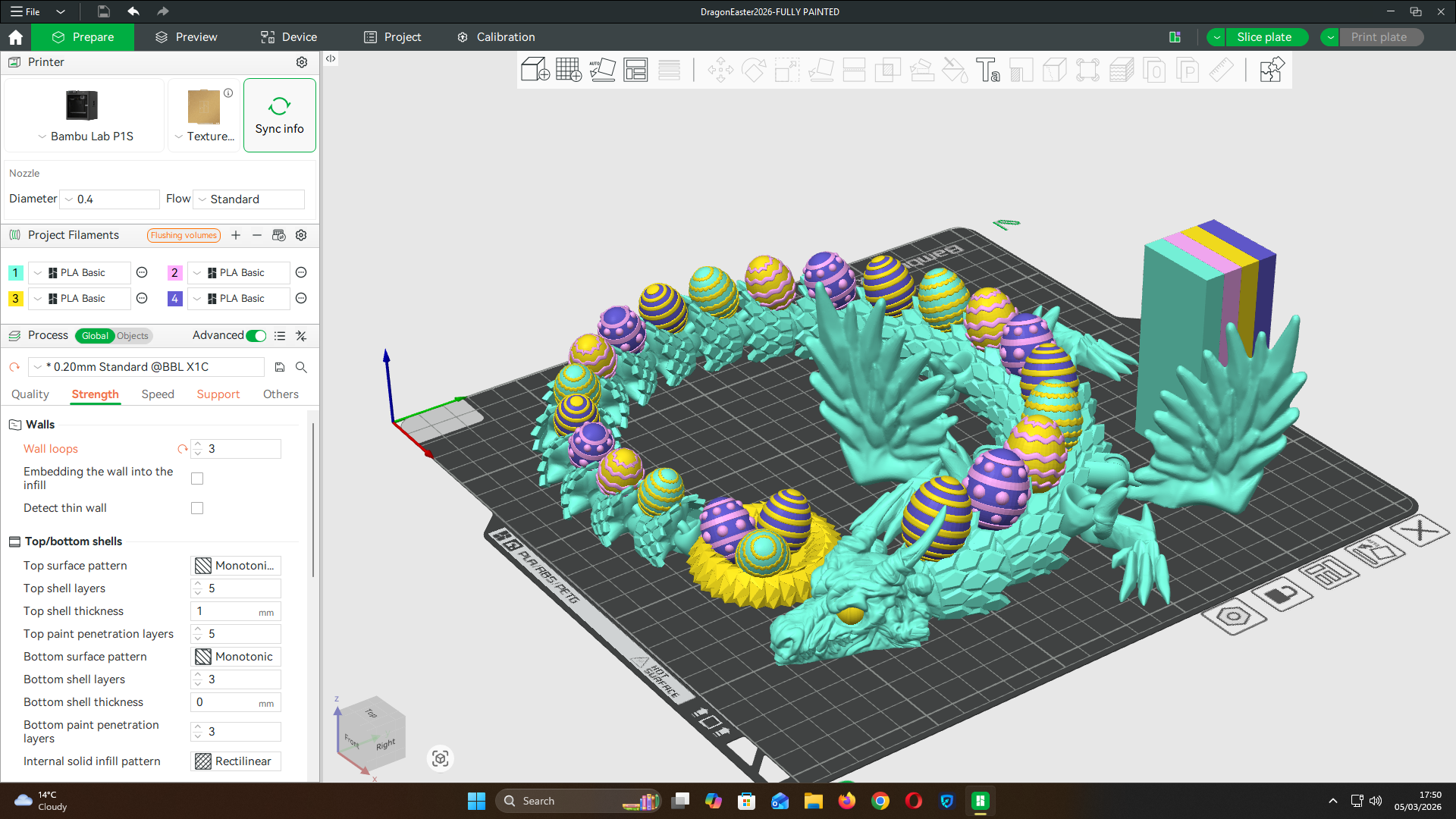Open the 0.20mm Standard process preset dropdown
Screen dimensions: 1456x819
click(146, 367)
